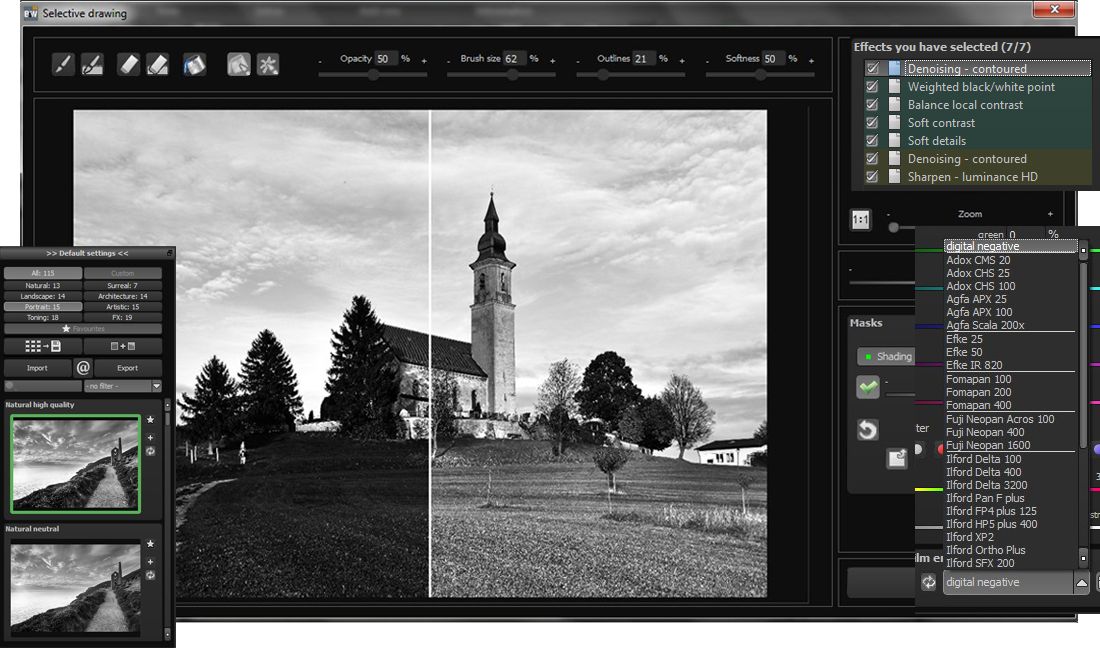Viewport: 1100px width, 648px height.
Task: Select the standard brush tool
Action: coord(63,62)
